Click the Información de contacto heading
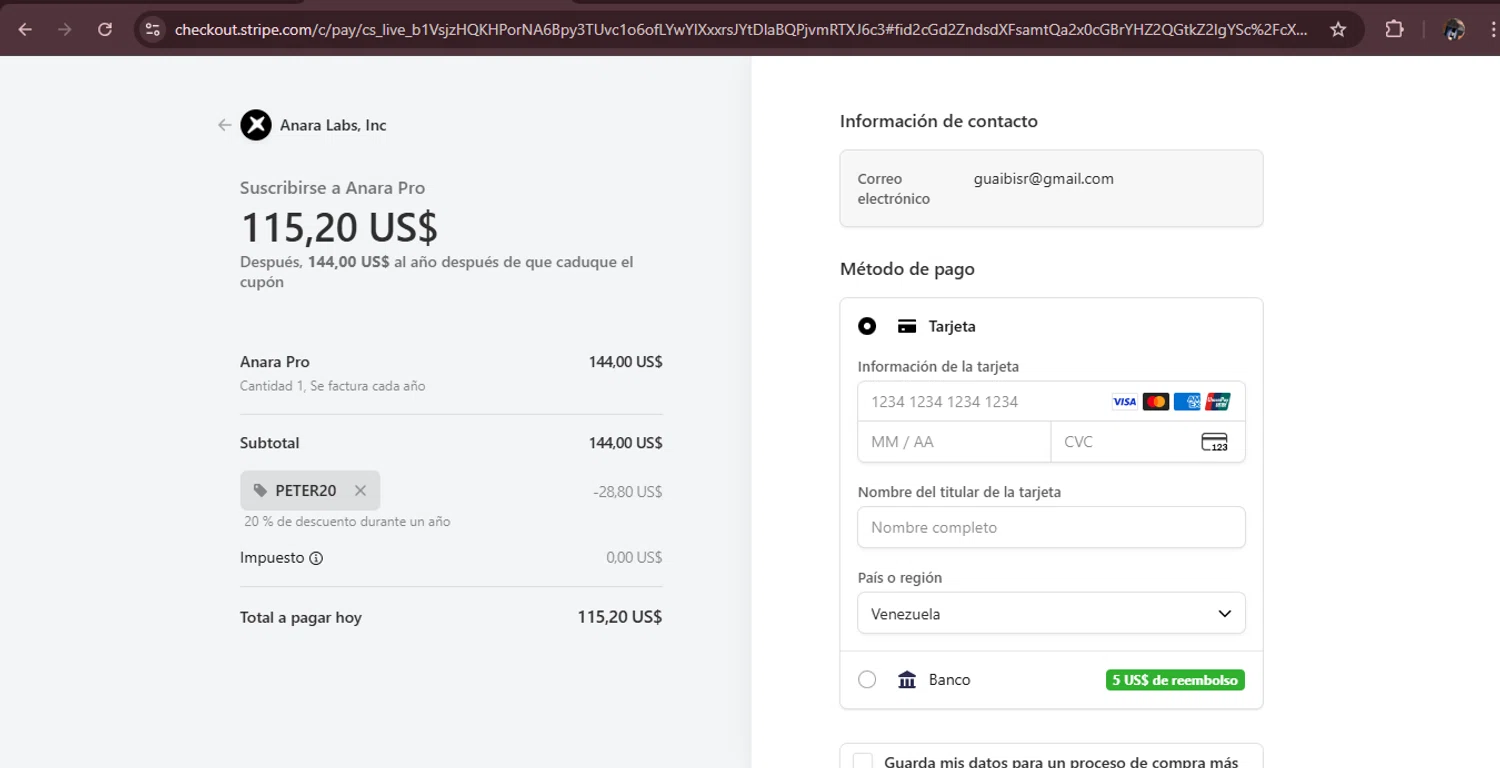1500x768 pixels. click(x=939, y=121)
